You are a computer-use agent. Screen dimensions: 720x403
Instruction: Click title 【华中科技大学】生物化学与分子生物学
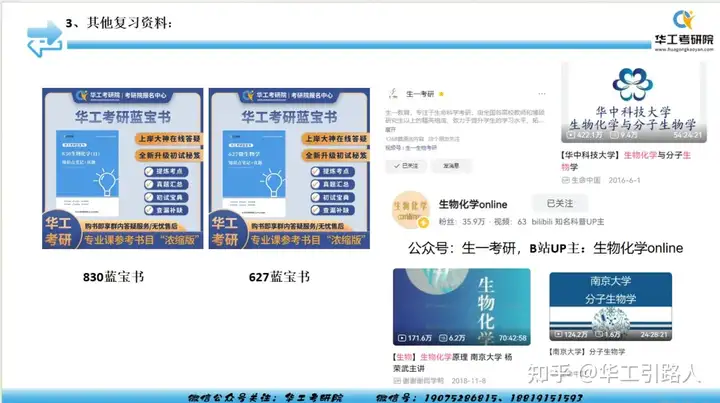pos(625,161)
